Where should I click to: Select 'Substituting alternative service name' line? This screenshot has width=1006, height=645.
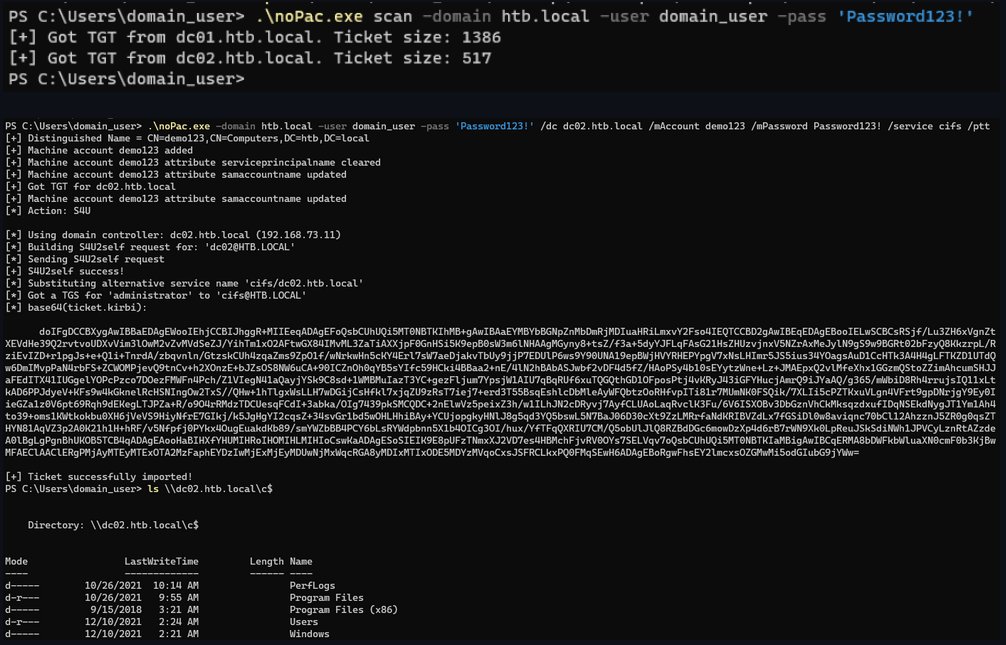184,284
